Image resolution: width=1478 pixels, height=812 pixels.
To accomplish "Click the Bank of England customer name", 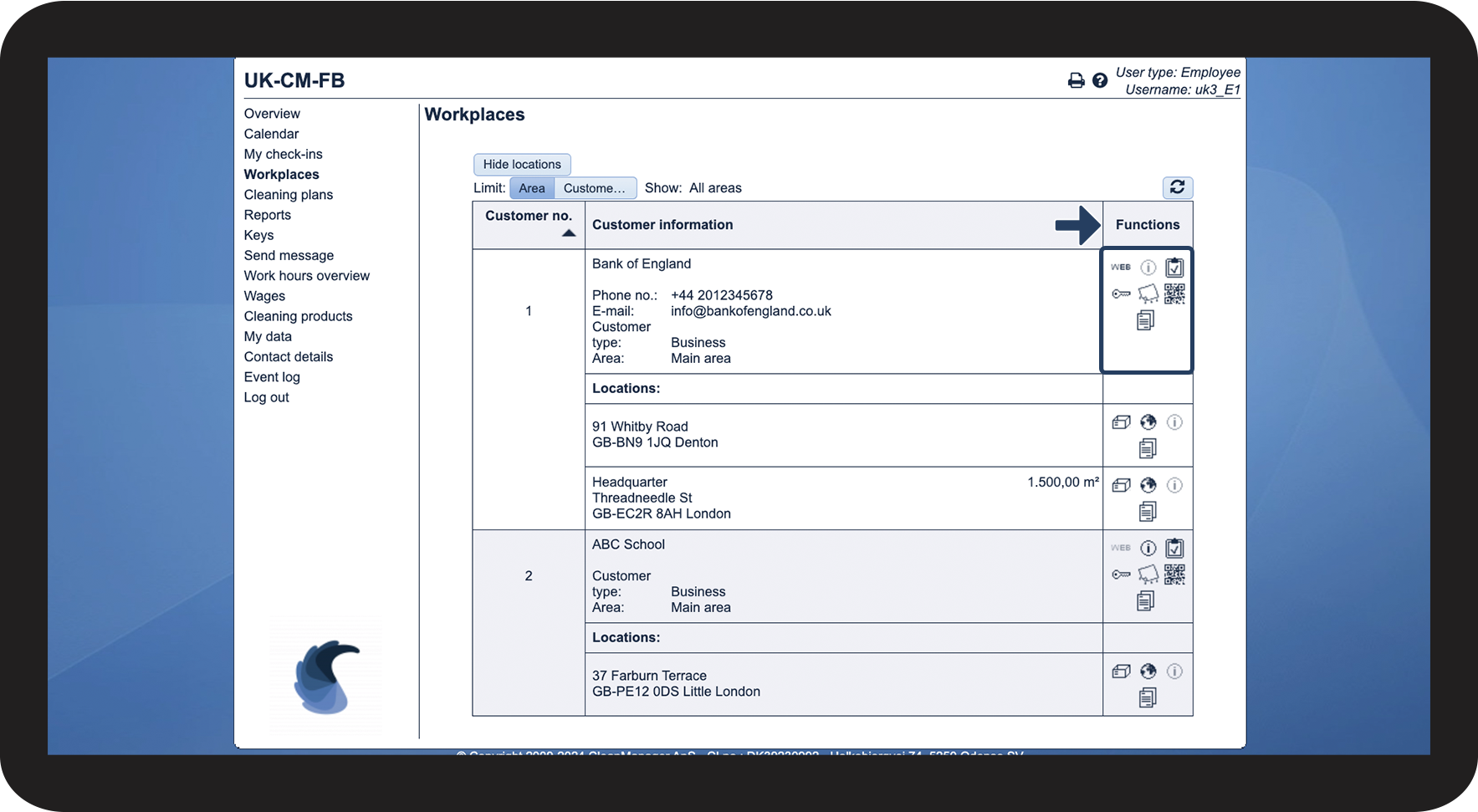I will pos(642,264).
